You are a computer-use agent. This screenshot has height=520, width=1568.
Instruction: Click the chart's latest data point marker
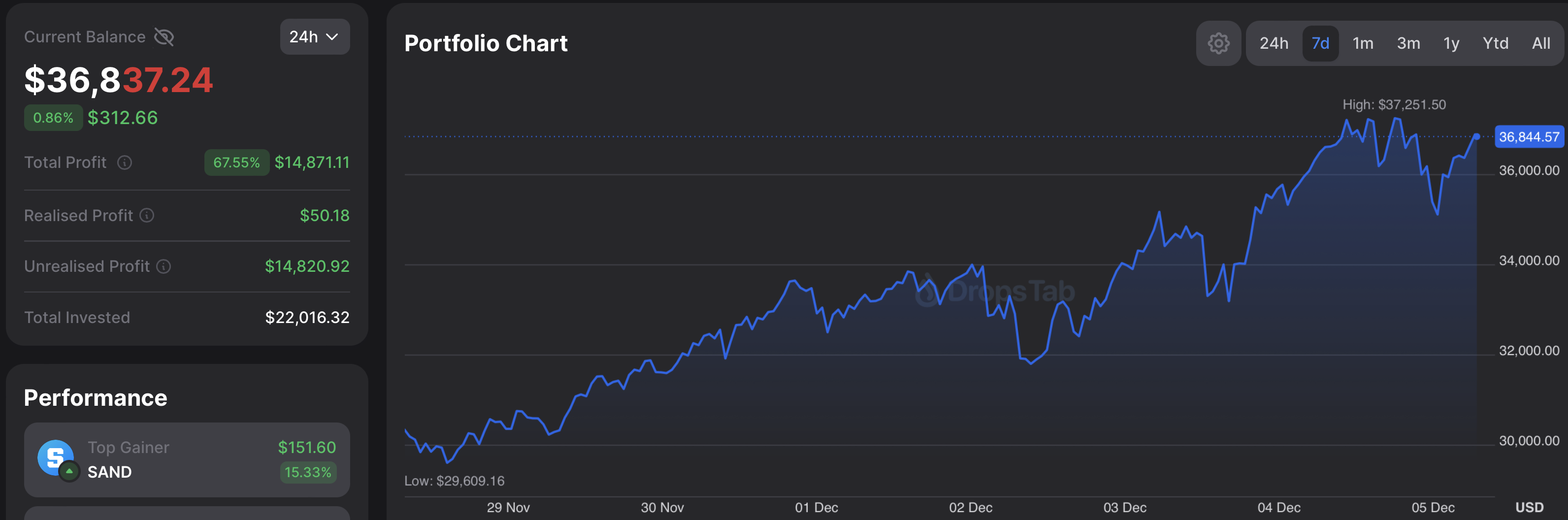tap(1476, 136)
